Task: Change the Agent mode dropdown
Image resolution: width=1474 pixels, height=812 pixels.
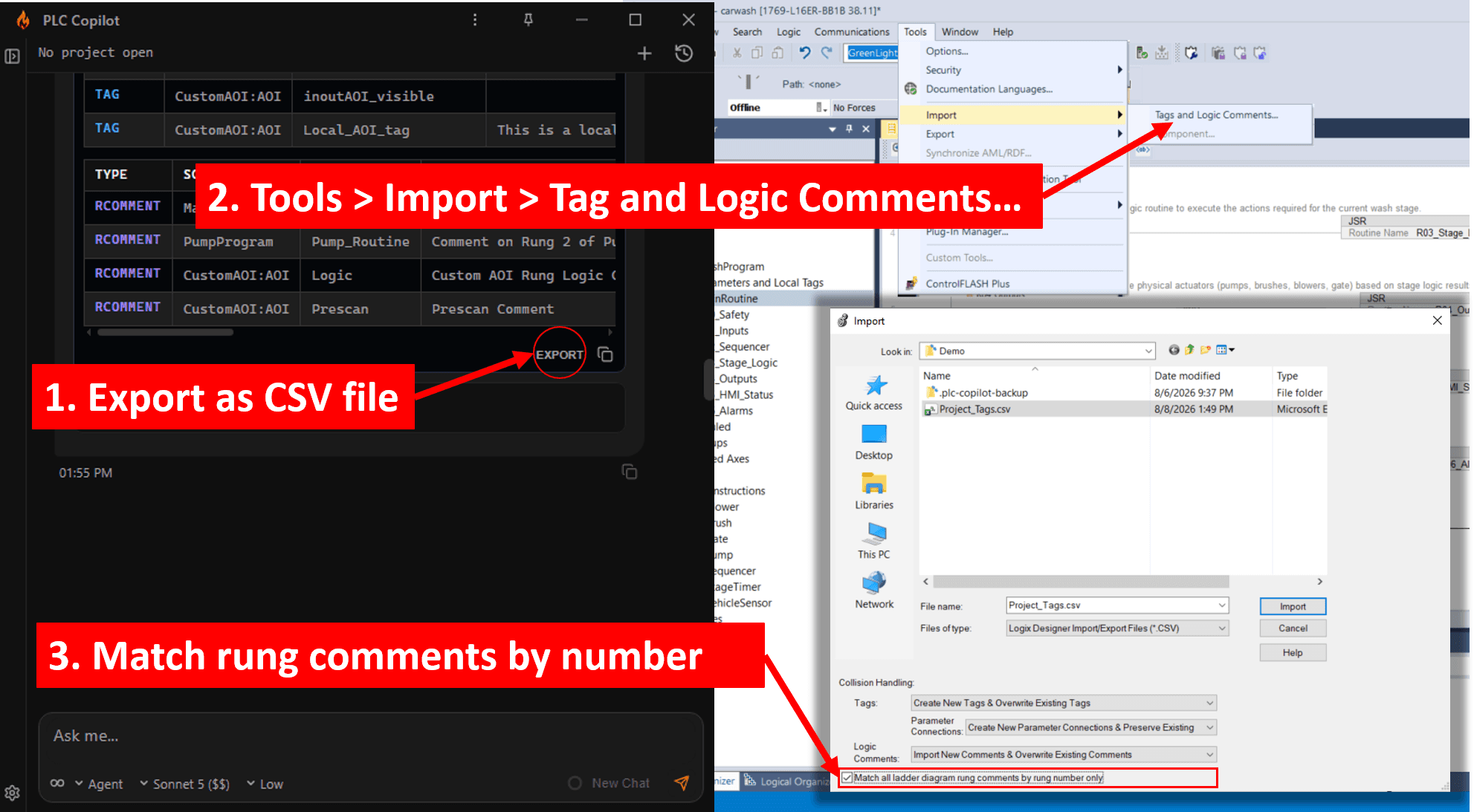Action: click(99, 784)
